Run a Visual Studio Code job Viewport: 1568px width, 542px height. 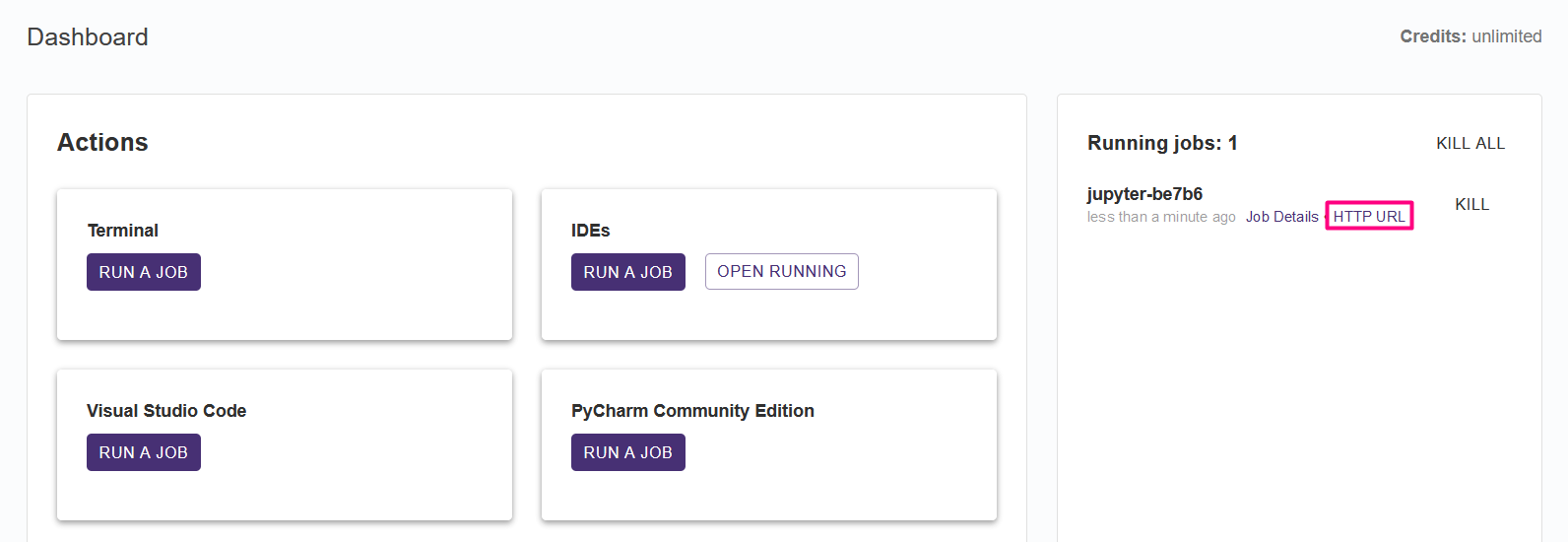click(x=144, y=452)
